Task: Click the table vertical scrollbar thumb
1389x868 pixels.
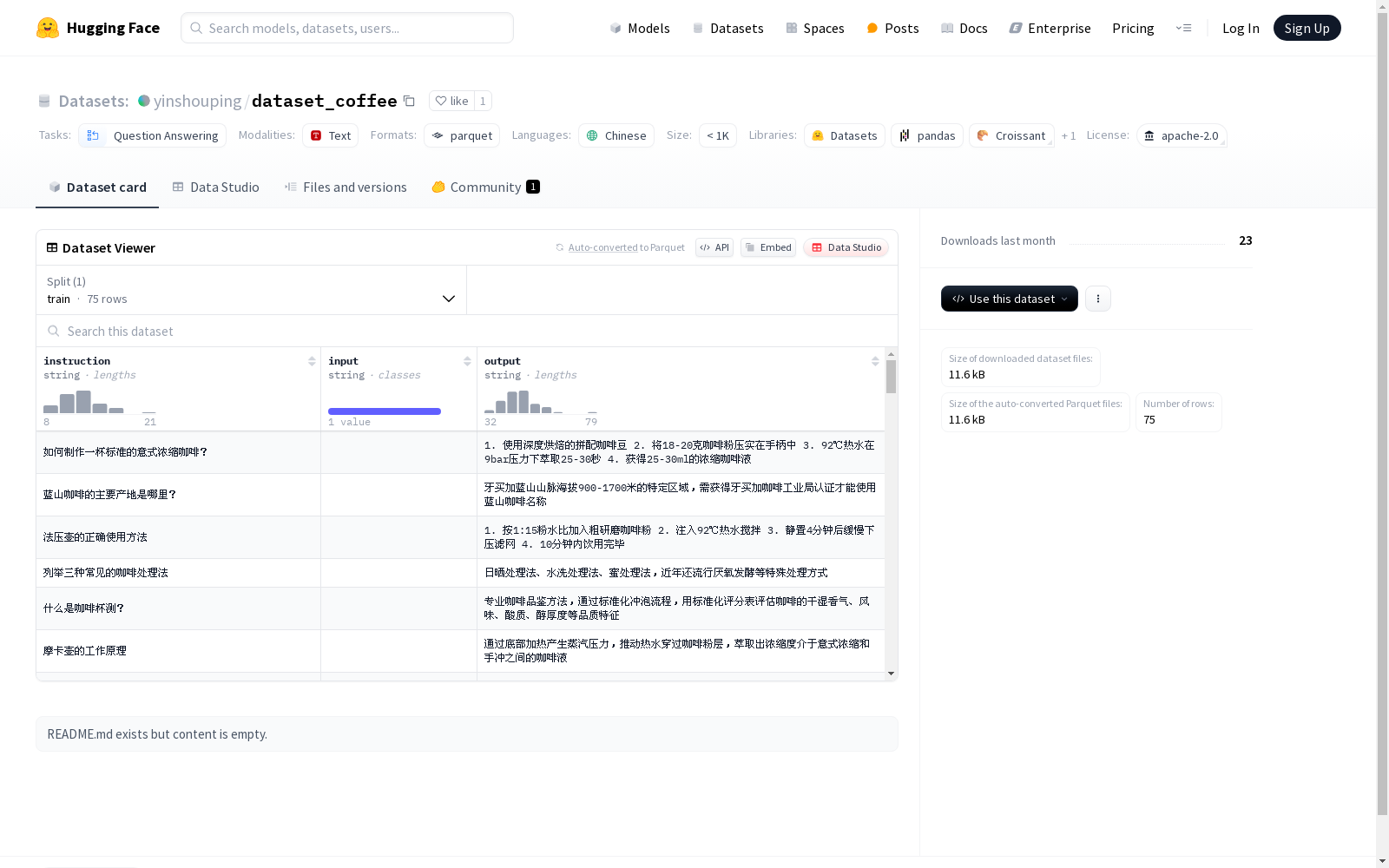Action: click(891, 377)
